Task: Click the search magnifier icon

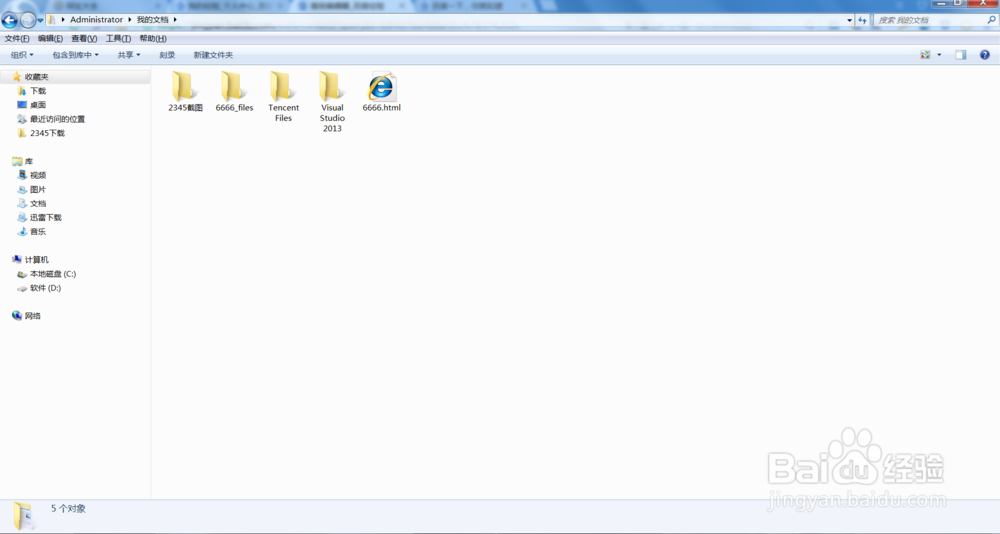Action: tap(991, 20)
